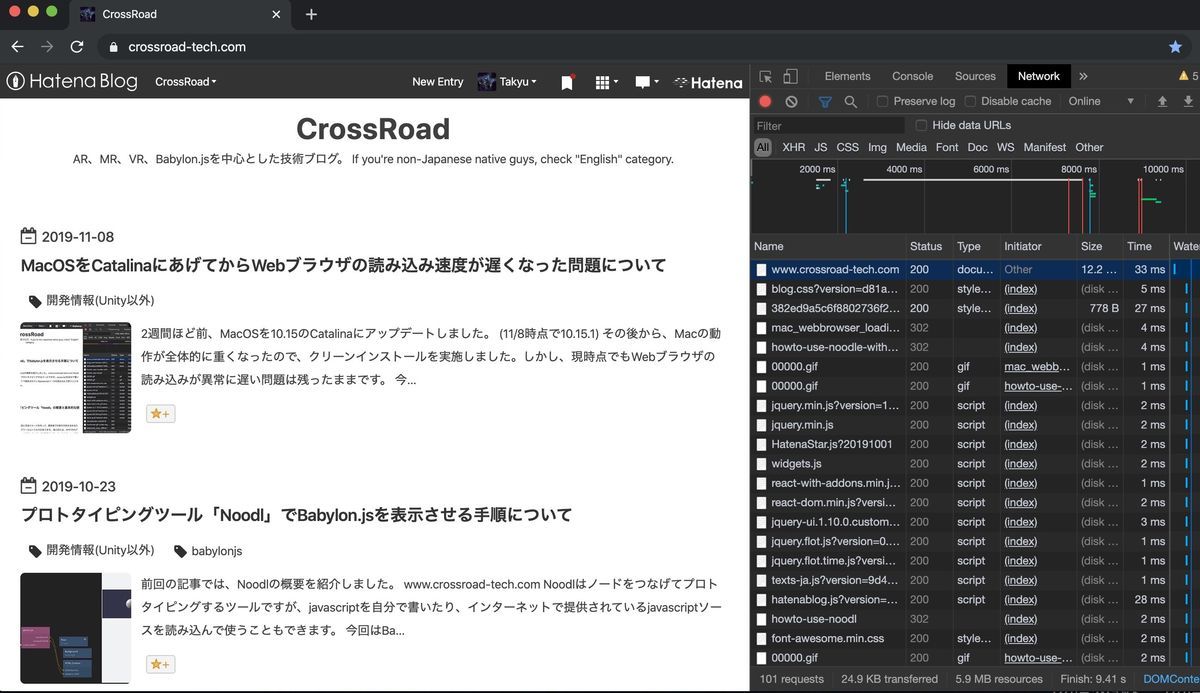1200x693 pixels.
Task: Switch to the Sources tab
Action: coord(975,76)
